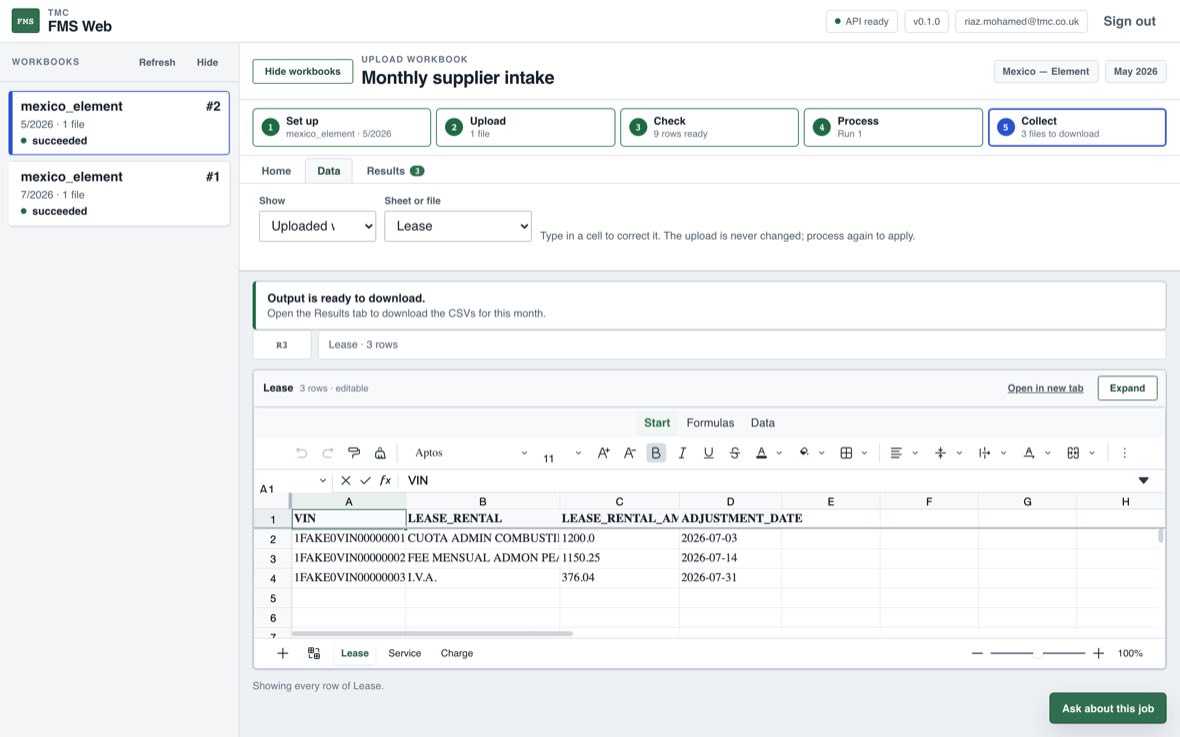
Task: Click Refresh in workbooks sidebar
Action: click(157, 62)
